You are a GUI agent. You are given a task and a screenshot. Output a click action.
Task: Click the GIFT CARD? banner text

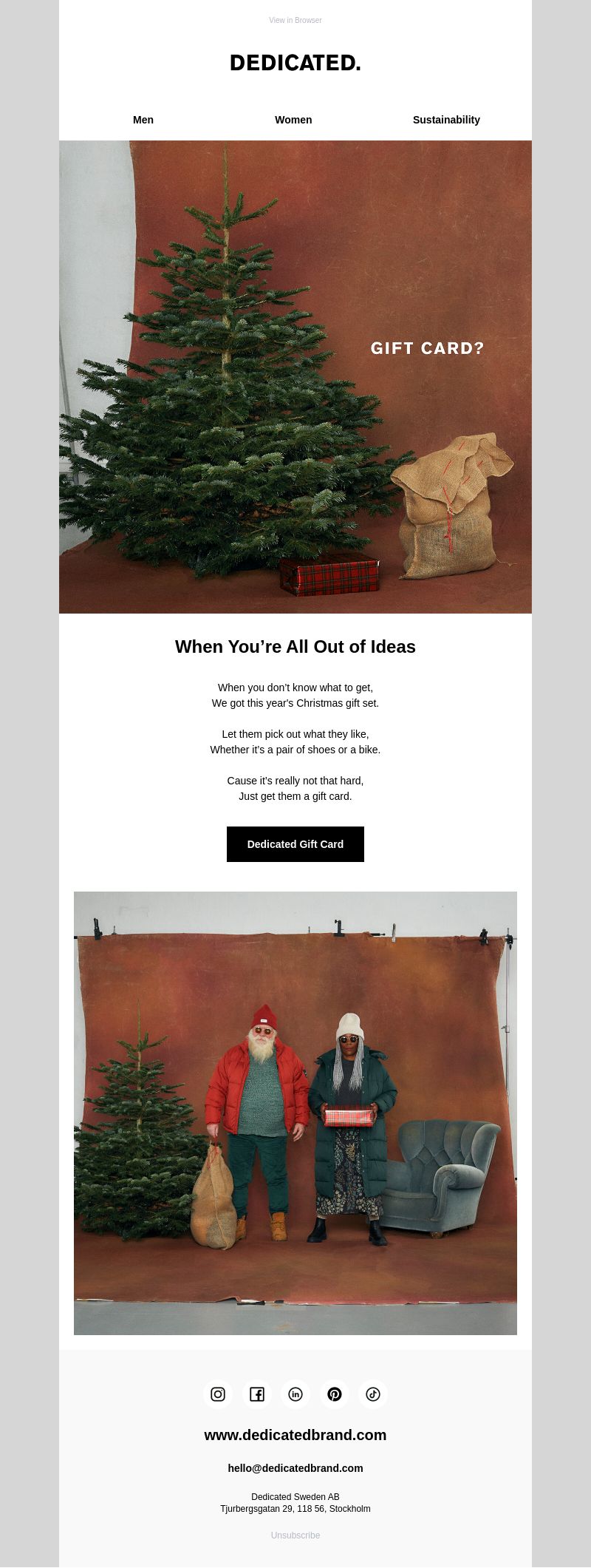[x=427, y=348]
